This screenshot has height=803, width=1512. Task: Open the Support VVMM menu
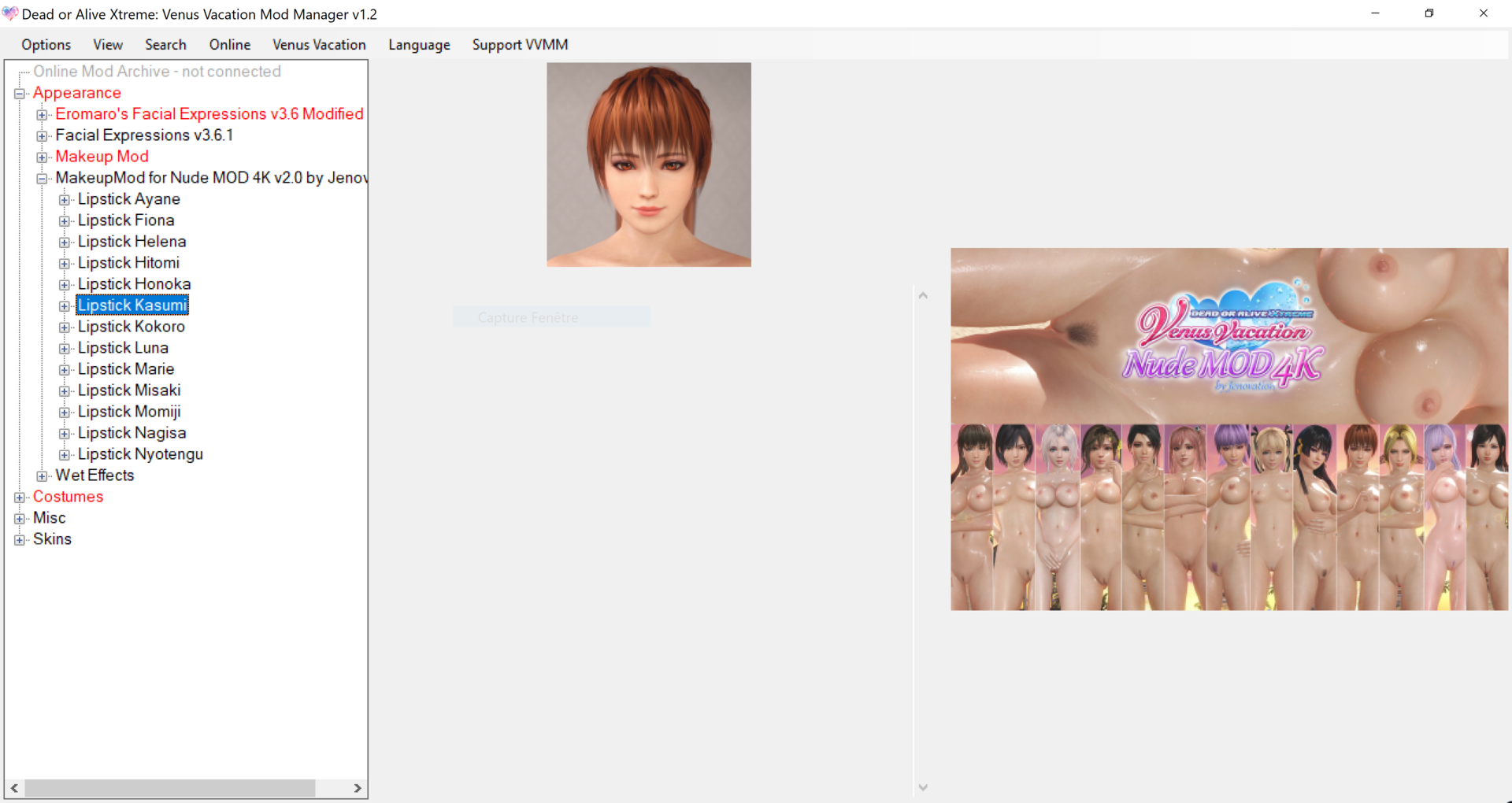click(x=520, y=45)
